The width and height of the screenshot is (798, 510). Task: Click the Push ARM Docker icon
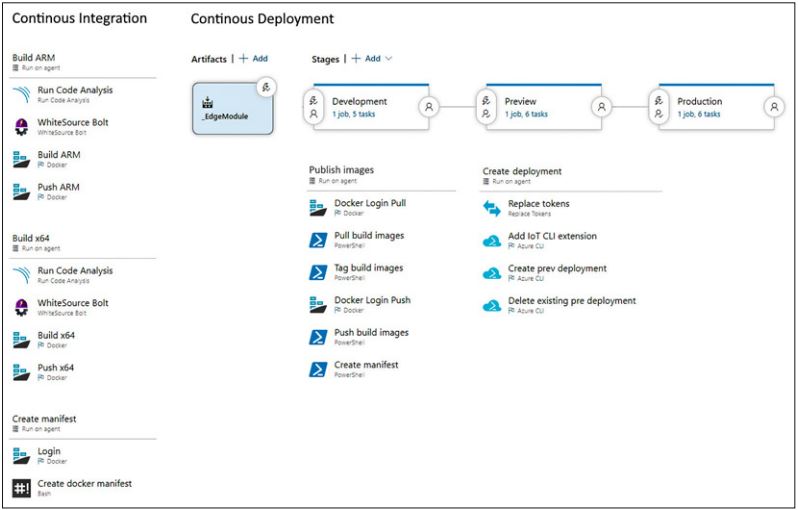pos(22,191)
